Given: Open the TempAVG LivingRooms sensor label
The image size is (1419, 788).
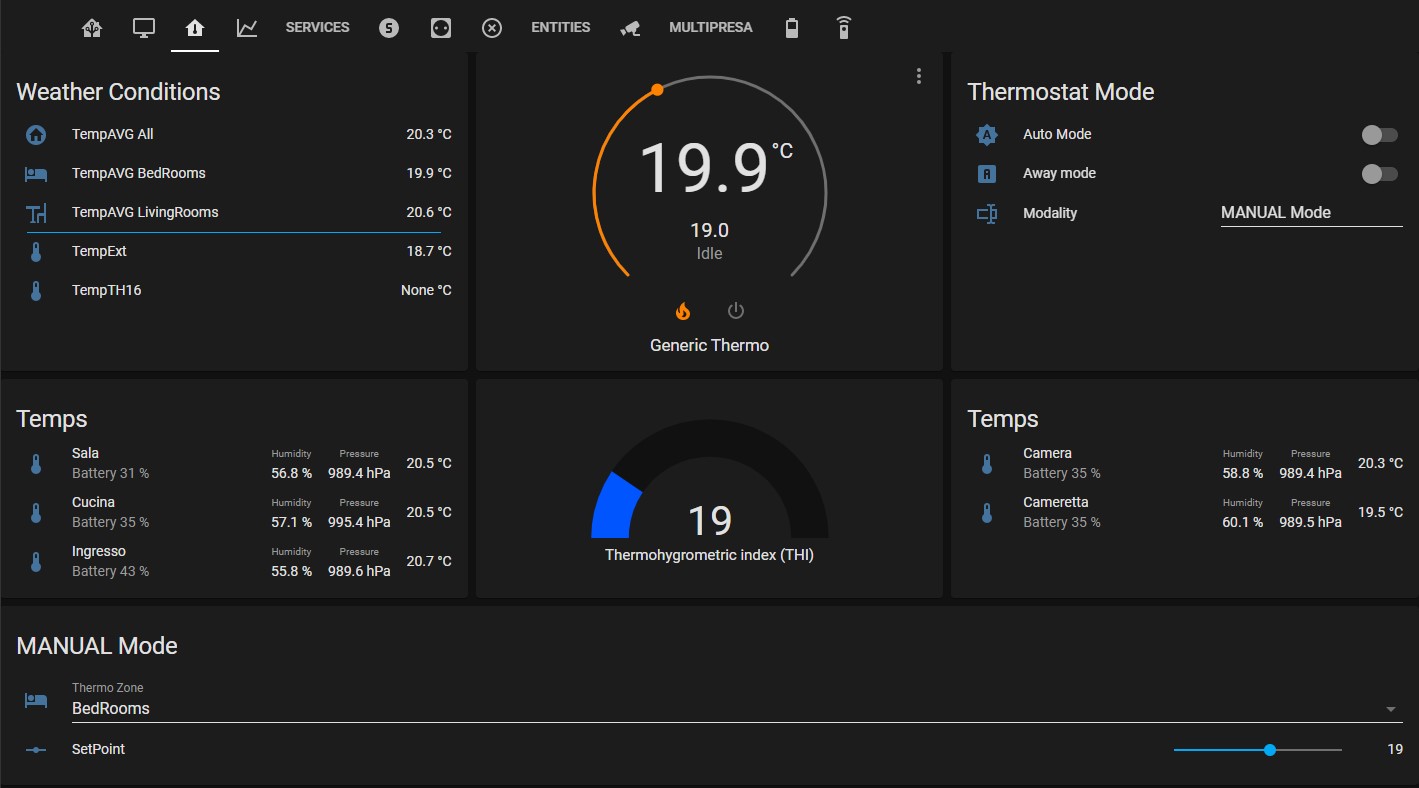Looking at the screenshot, I should (x=145, y=212).
